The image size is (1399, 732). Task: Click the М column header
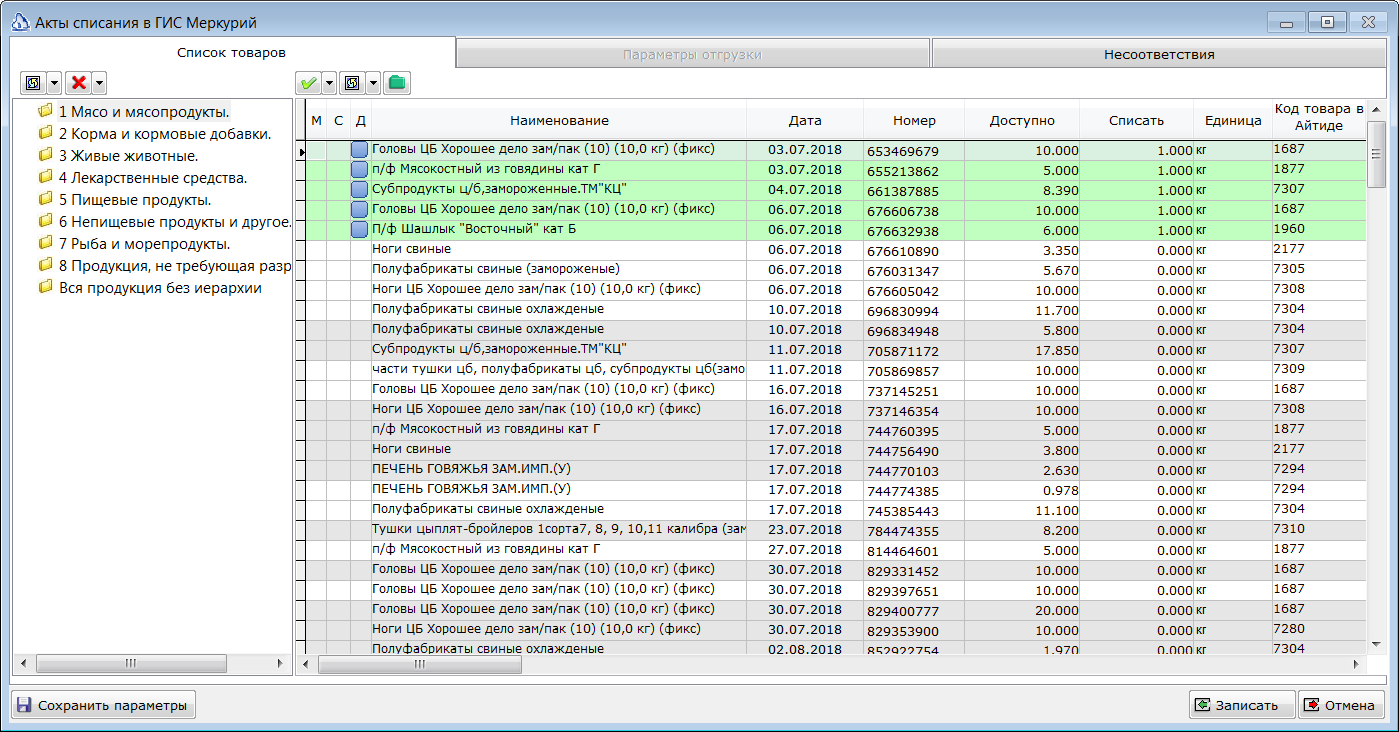click(x=316, y=120)
